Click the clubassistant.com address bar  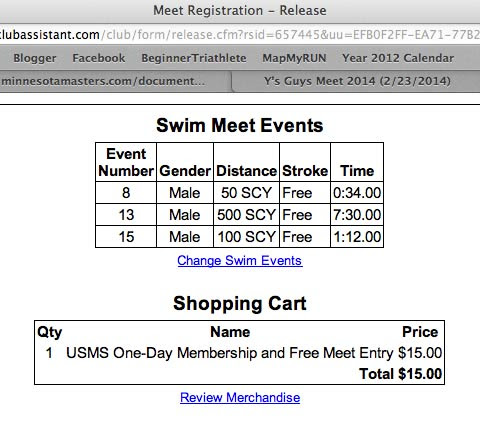[x=240, y=35]
